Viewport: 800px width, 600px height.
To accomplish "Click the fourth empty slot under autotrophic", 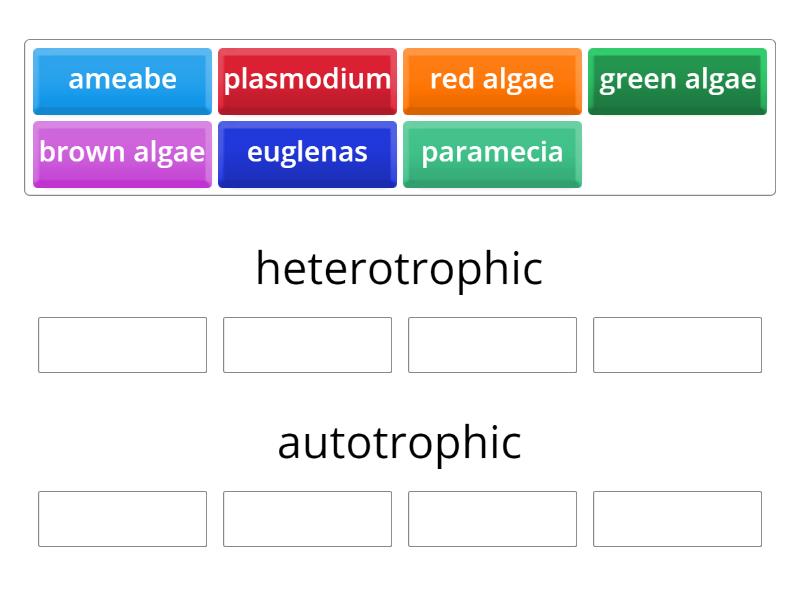I will click(677, 519).
